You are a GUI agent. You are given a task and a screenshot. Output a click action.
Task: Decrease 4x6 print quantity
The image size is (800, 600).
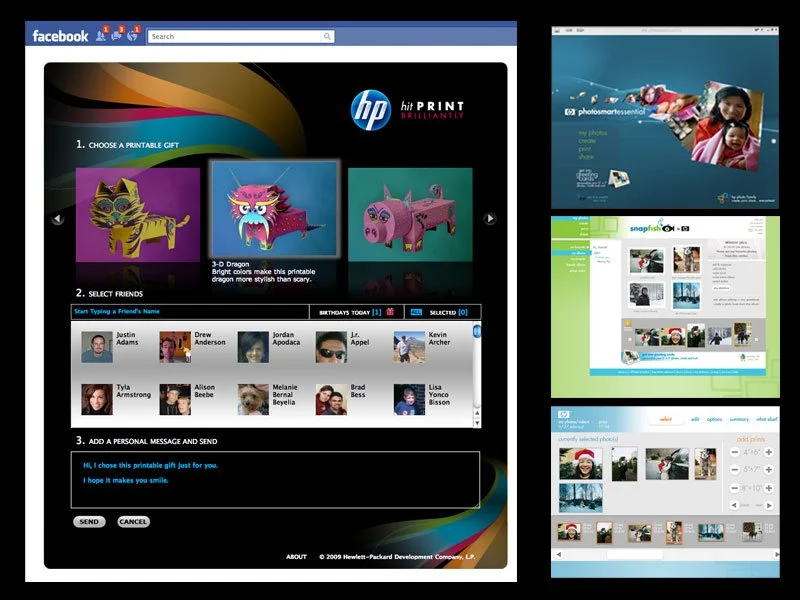click(735, 452)
